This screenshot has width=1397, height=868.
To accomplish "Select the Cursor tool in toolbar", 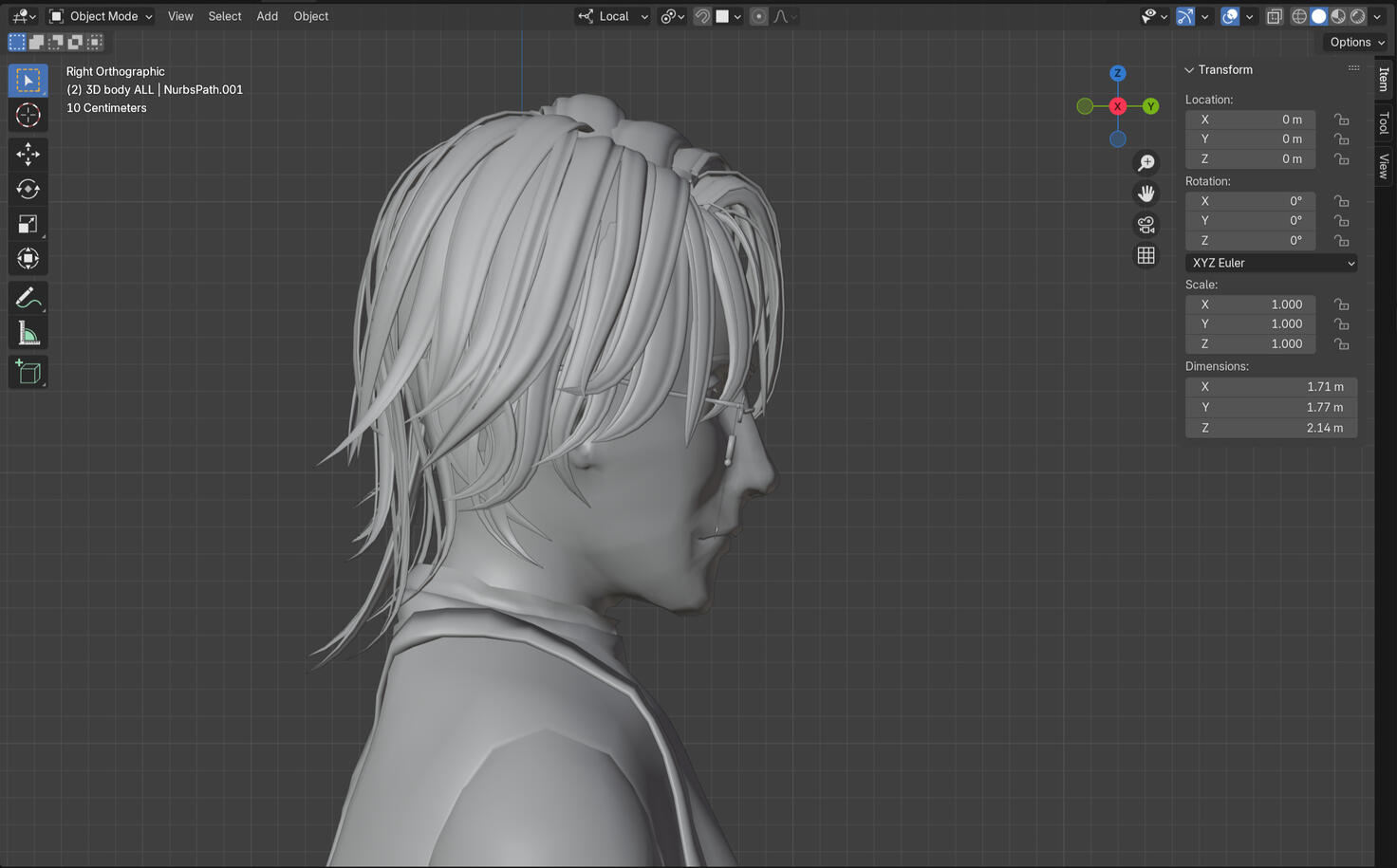I will [x=28, y=116].
